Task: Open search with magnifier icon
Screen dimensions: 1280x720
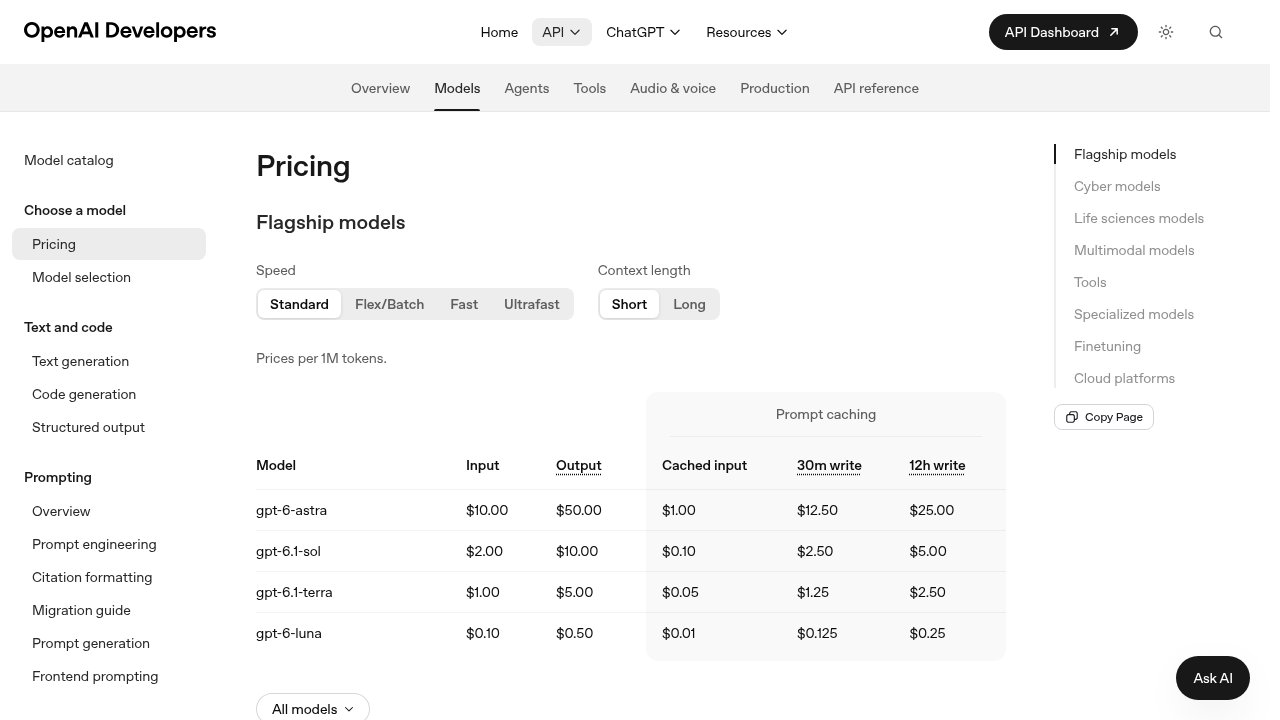Action: pos(1216,32)
